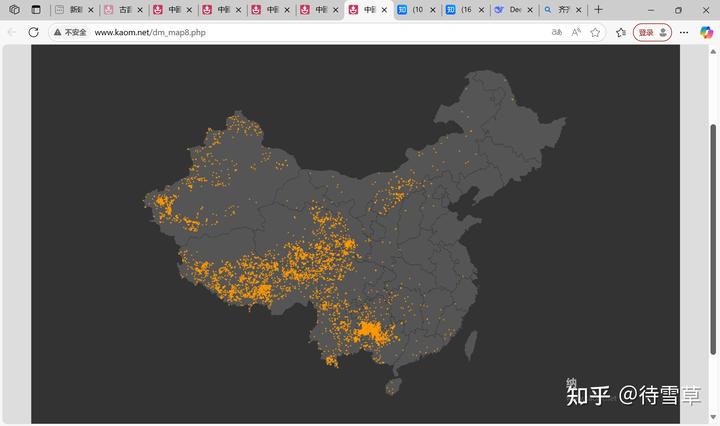This screenshot has width=720, height=426.
Task: Open the Edge workspaces icon
Action: click(x=14, y=9)
